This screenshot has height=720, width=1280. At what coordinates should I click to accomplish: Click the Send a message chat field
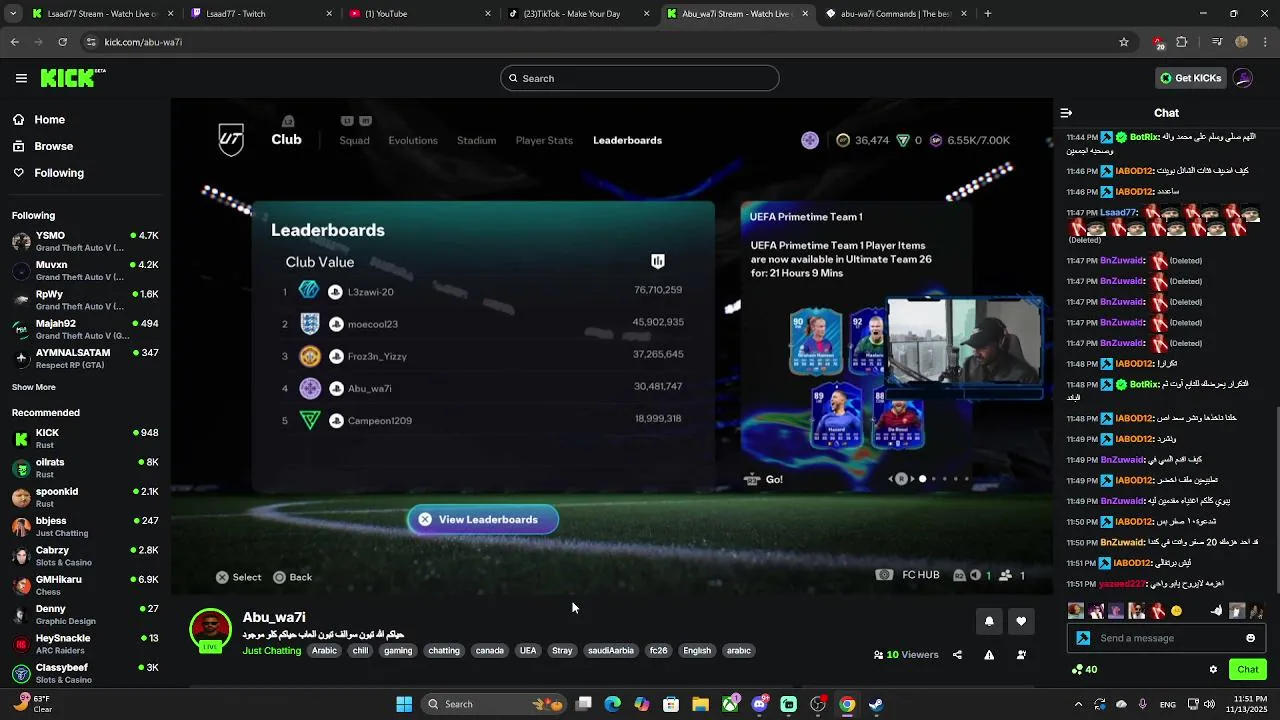[1166, 638]
